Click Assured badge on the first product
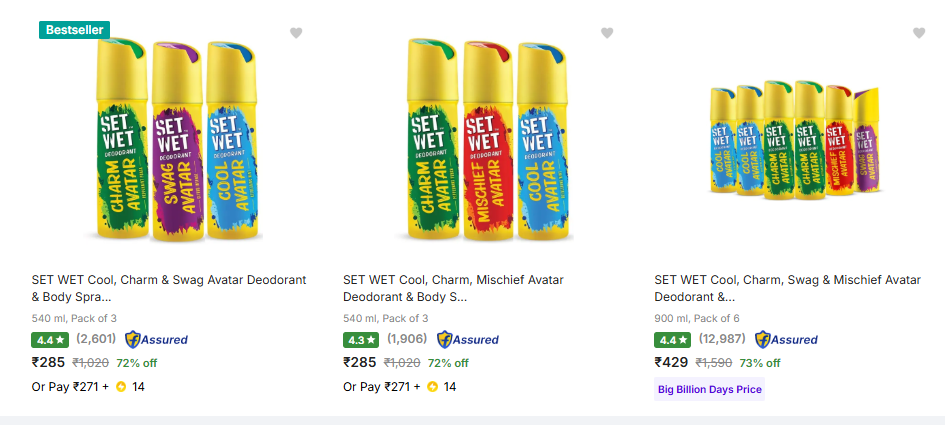Screen dimensions: 945x426 click(x=156, y=339)
